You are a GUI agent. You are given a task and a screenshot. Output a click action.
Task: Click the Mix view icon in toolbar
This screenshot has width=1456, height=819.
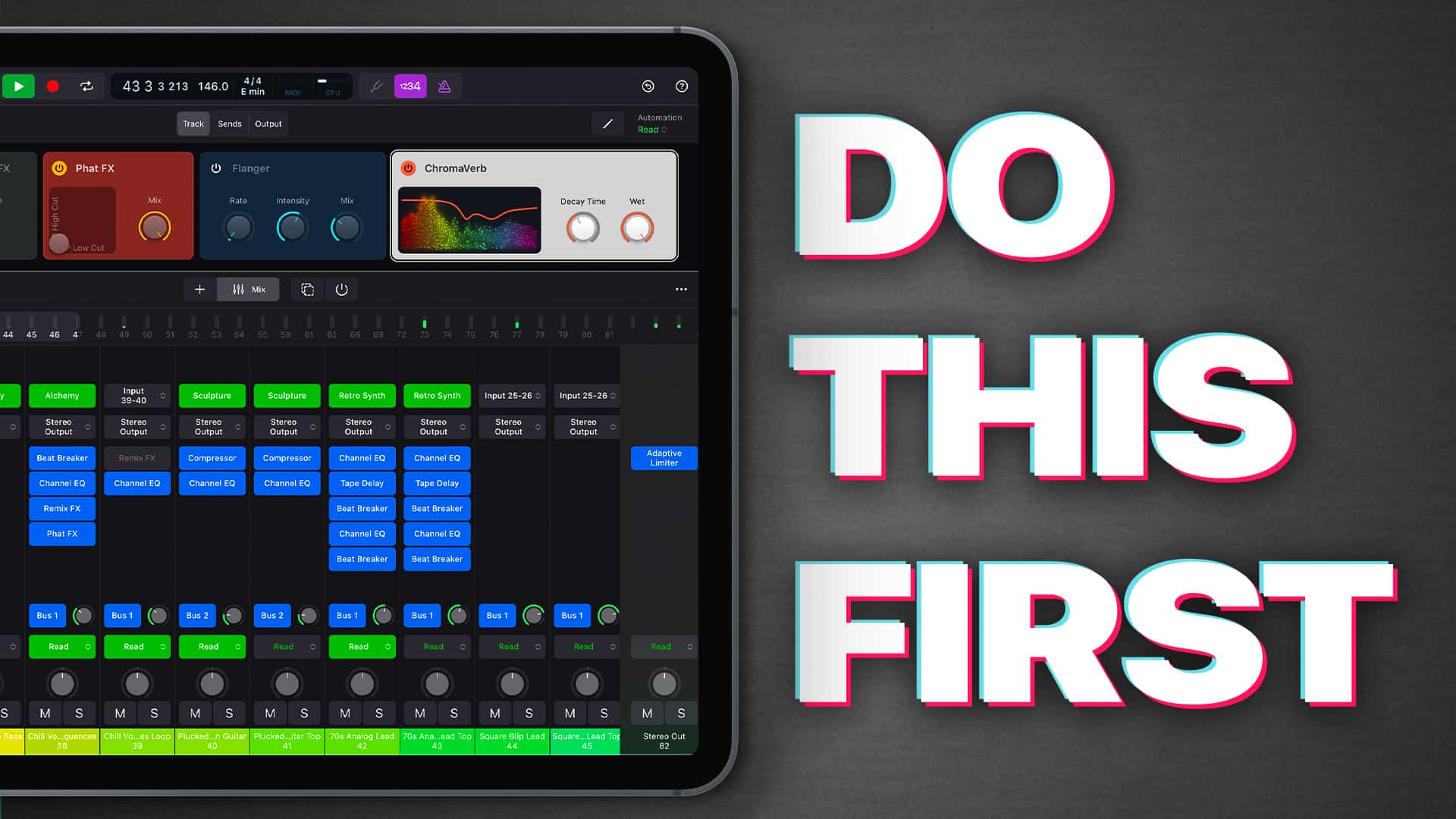click(249, 290)
